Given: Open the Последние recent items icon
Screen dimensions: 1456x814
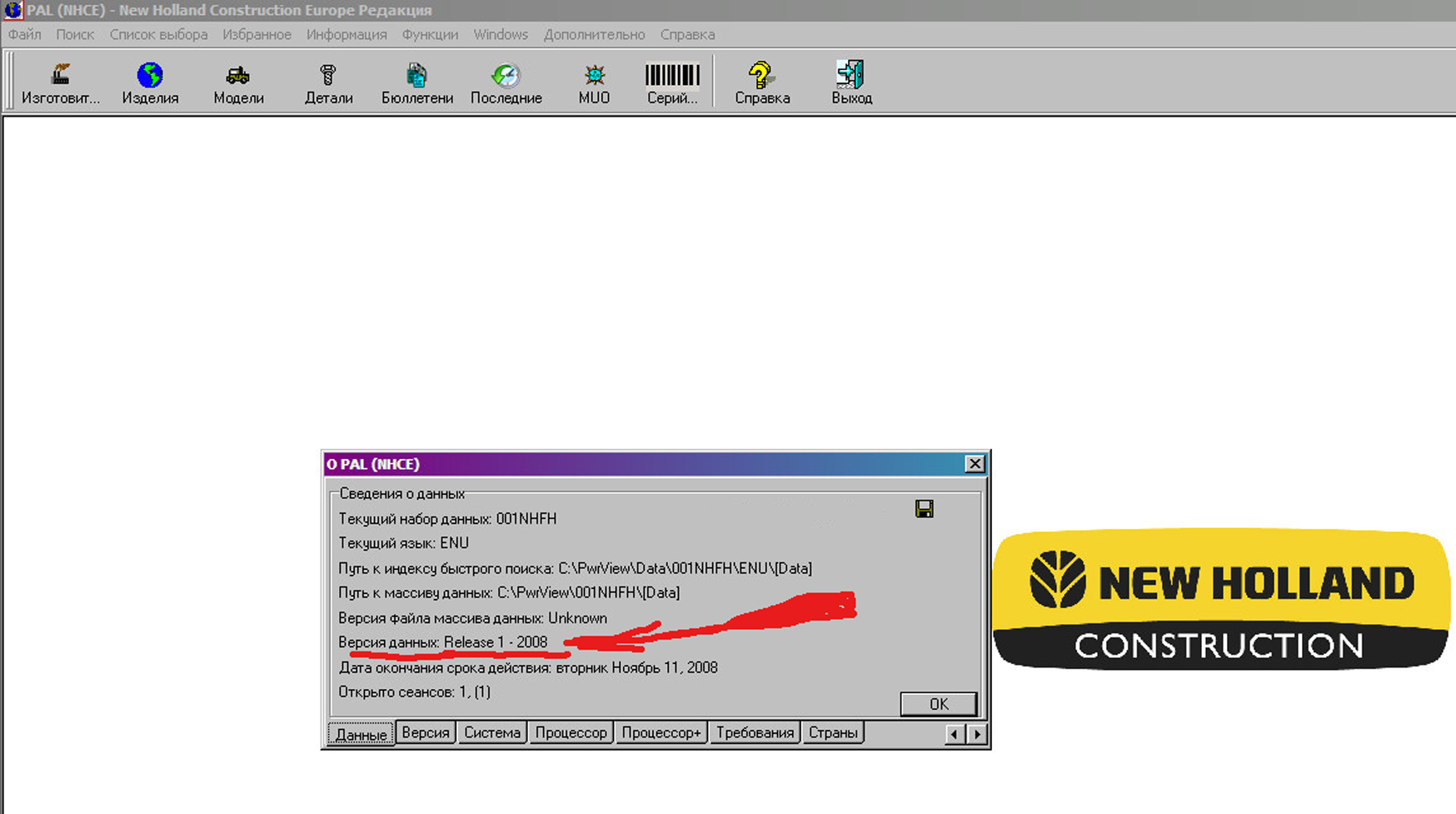Looking at the screenshot, I should pyautogui.click(x=506, y=82).
